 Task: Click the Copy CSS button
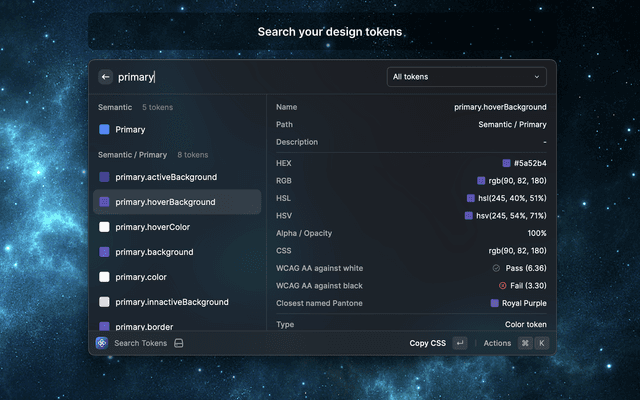coord(427,343)
